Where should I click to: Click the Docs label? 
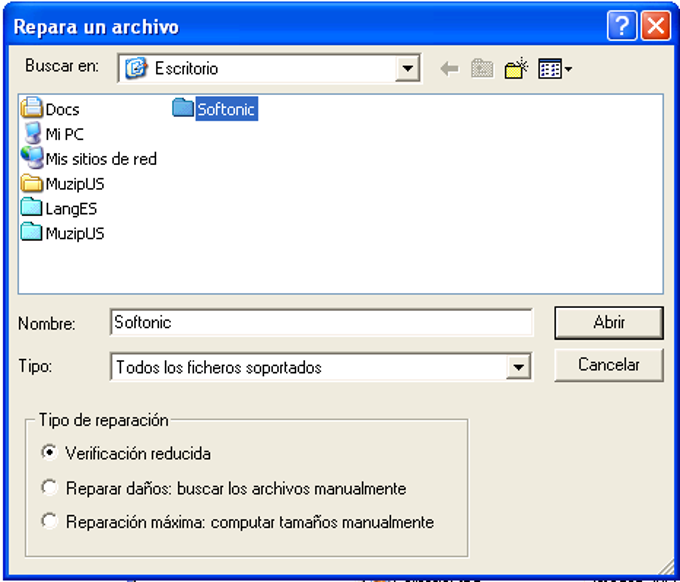[62, 109]
